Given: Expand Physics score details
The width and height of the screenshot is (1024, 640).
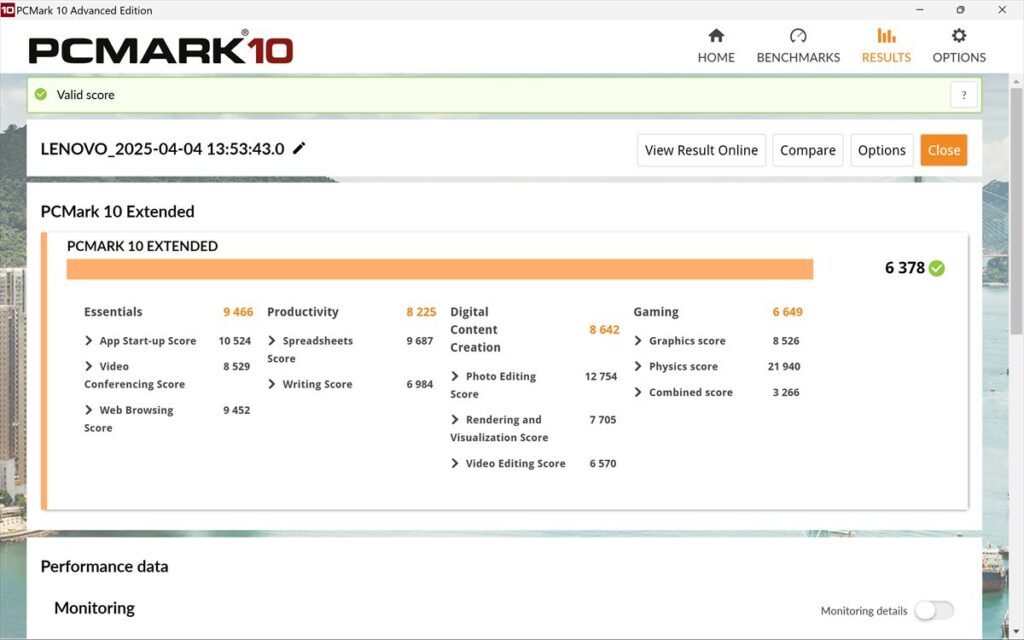Looking at the screenshot, I should [638, 366].
